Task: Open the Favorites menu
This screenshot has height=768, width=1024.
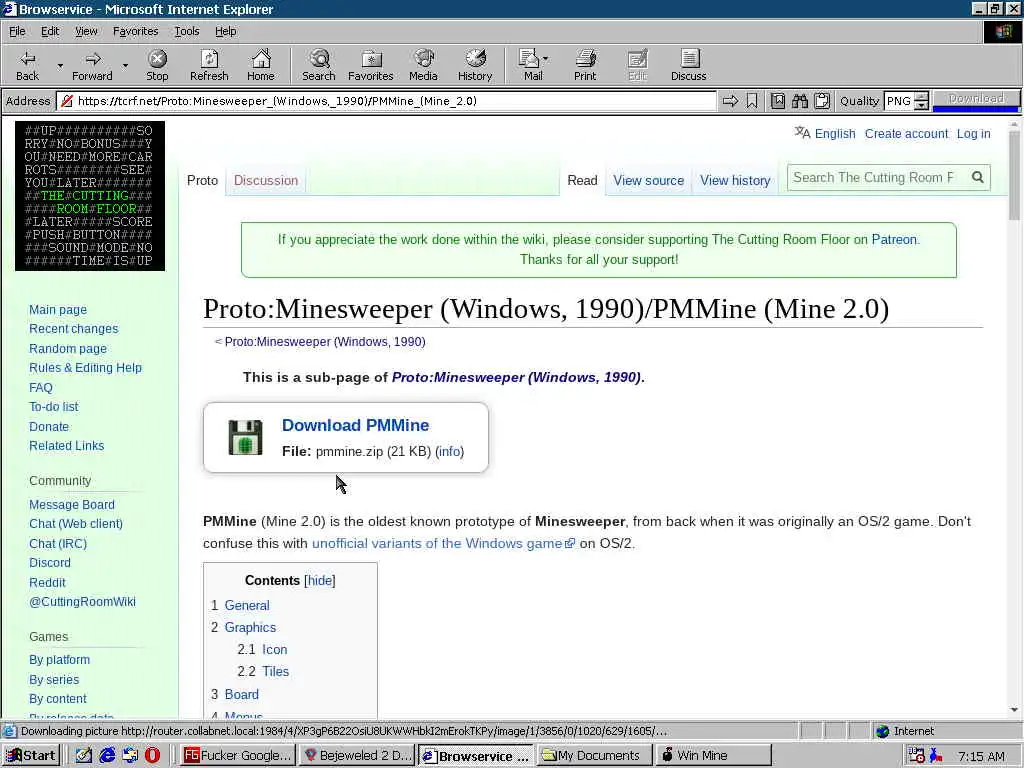Action: 135,31
